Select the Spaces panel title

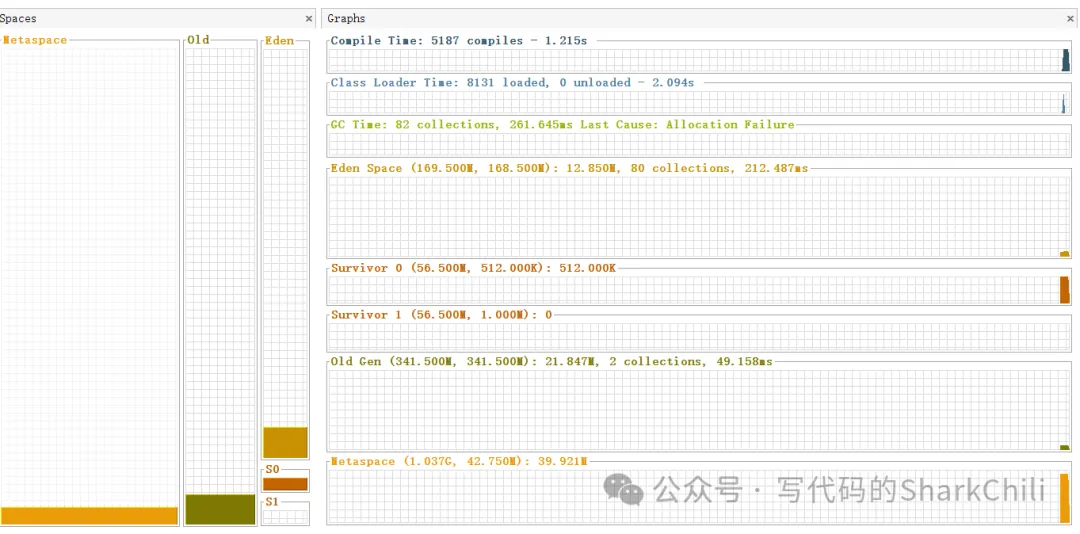click(18, 18)
